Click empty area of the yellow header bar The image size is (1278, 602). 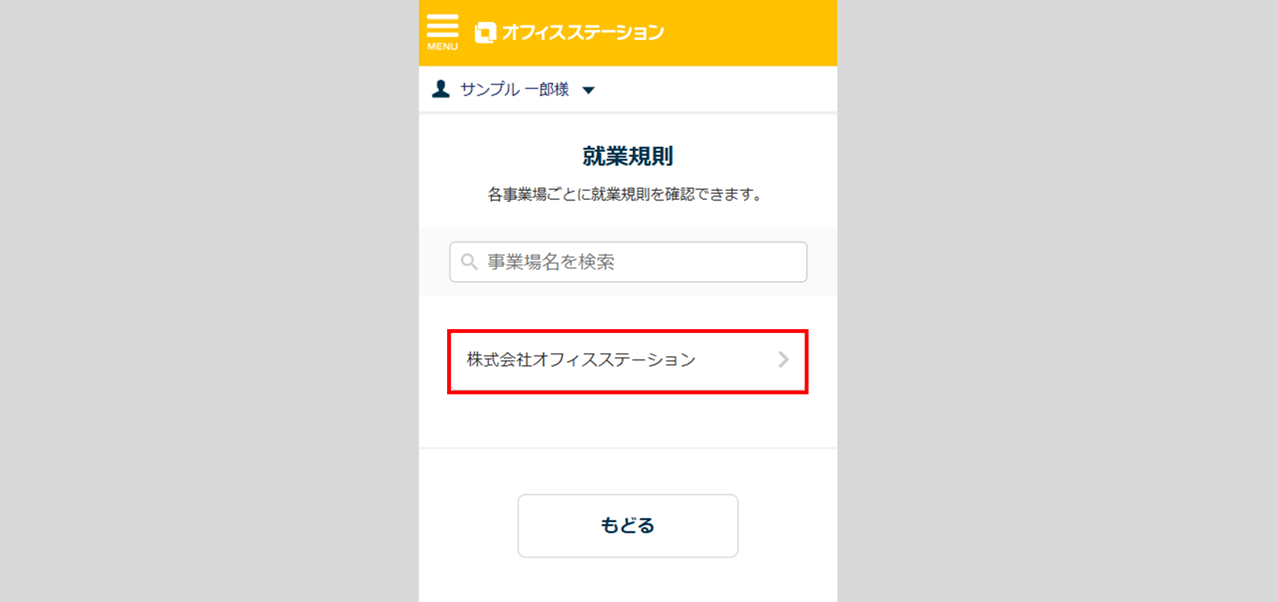[x=750, y=33]
